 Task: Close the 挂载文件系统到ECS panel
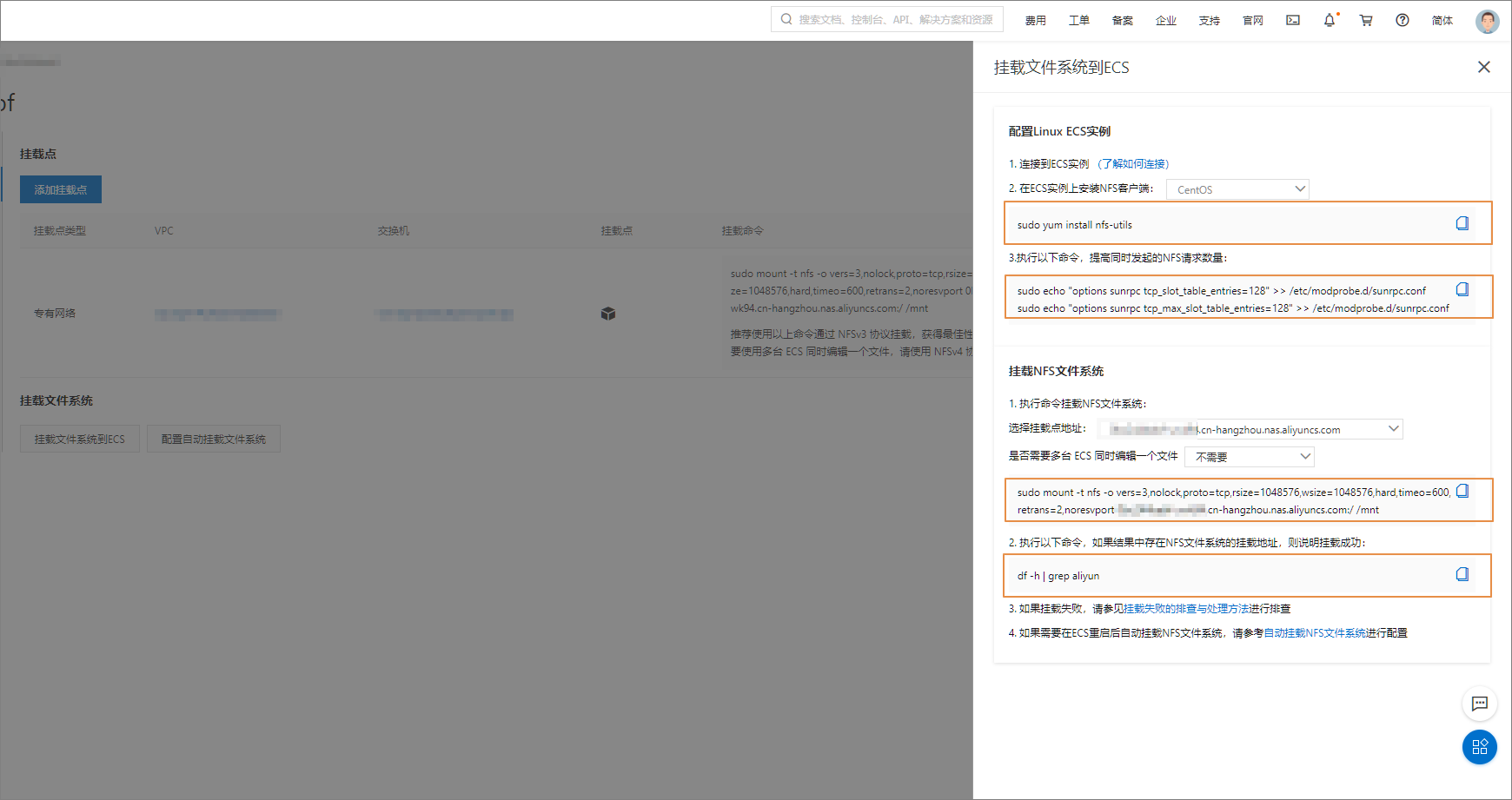tap(1483, 67)
